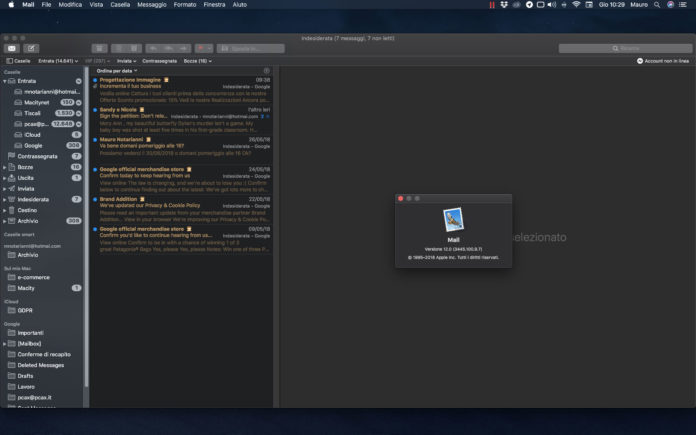This screenshot has height=435, width=696.
Task: Click the Cestino trash icon
Action: click(x=12, y=210)
